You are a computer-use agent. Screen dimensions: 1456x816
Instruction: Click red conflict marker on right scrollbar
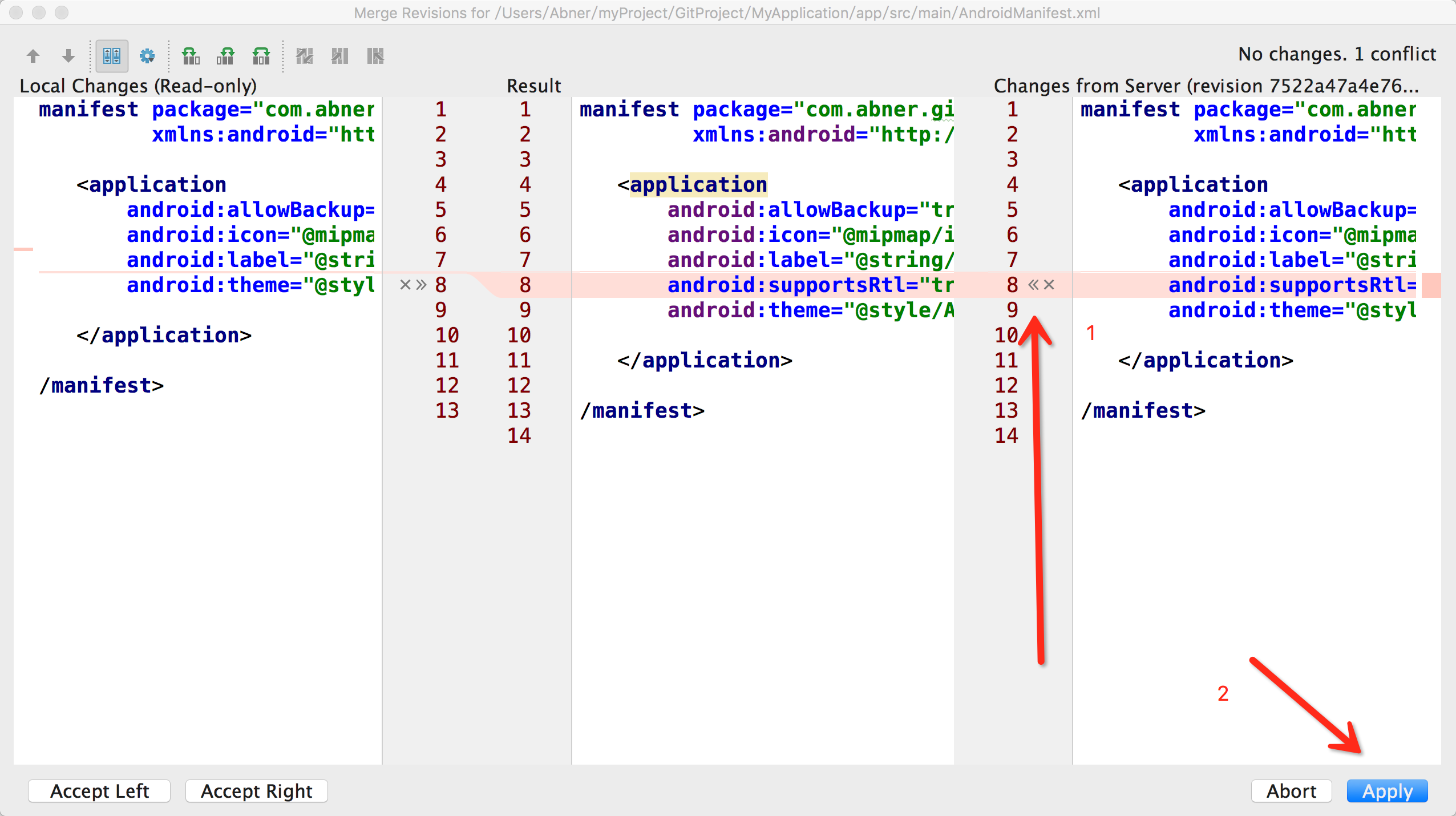pos(1431,285)
